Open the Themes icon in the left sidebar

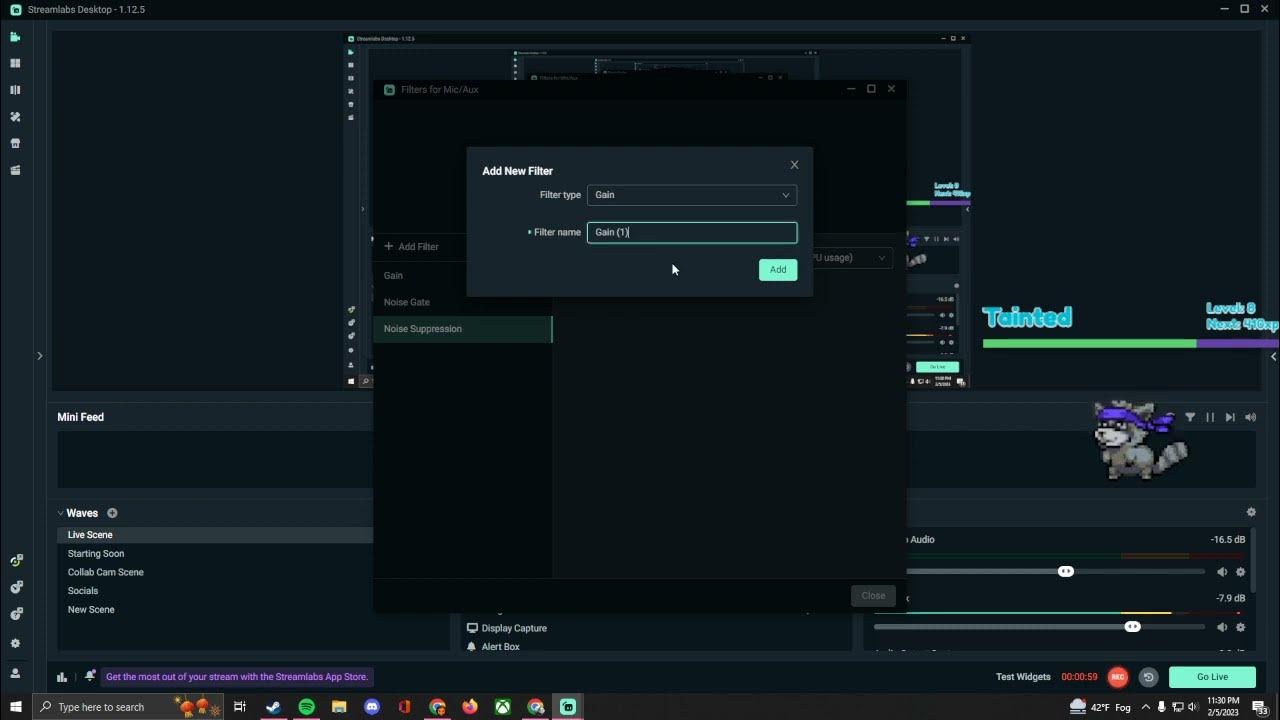(x=15, y=117)
